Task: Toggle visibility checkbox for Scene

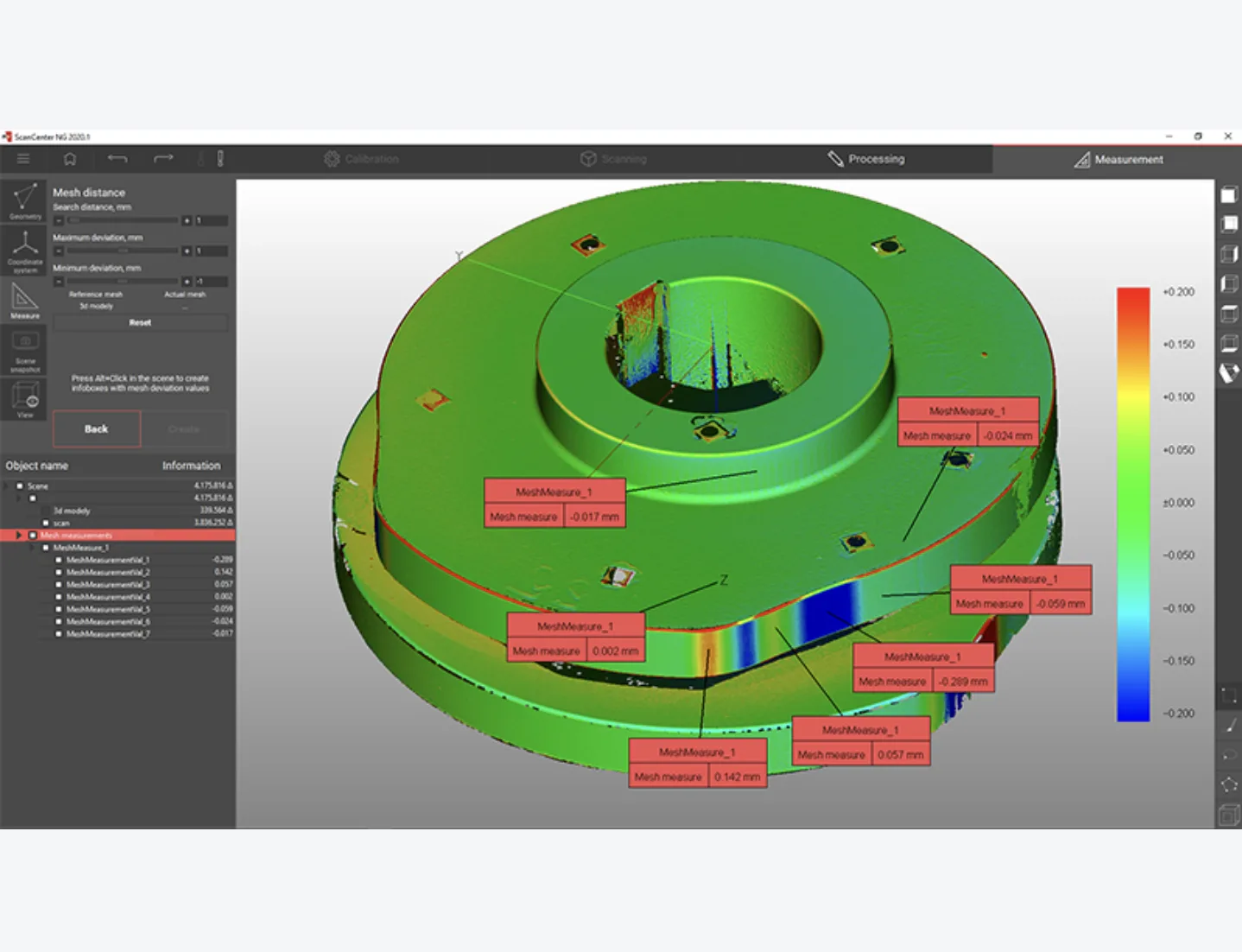Action: coord(20,486)
